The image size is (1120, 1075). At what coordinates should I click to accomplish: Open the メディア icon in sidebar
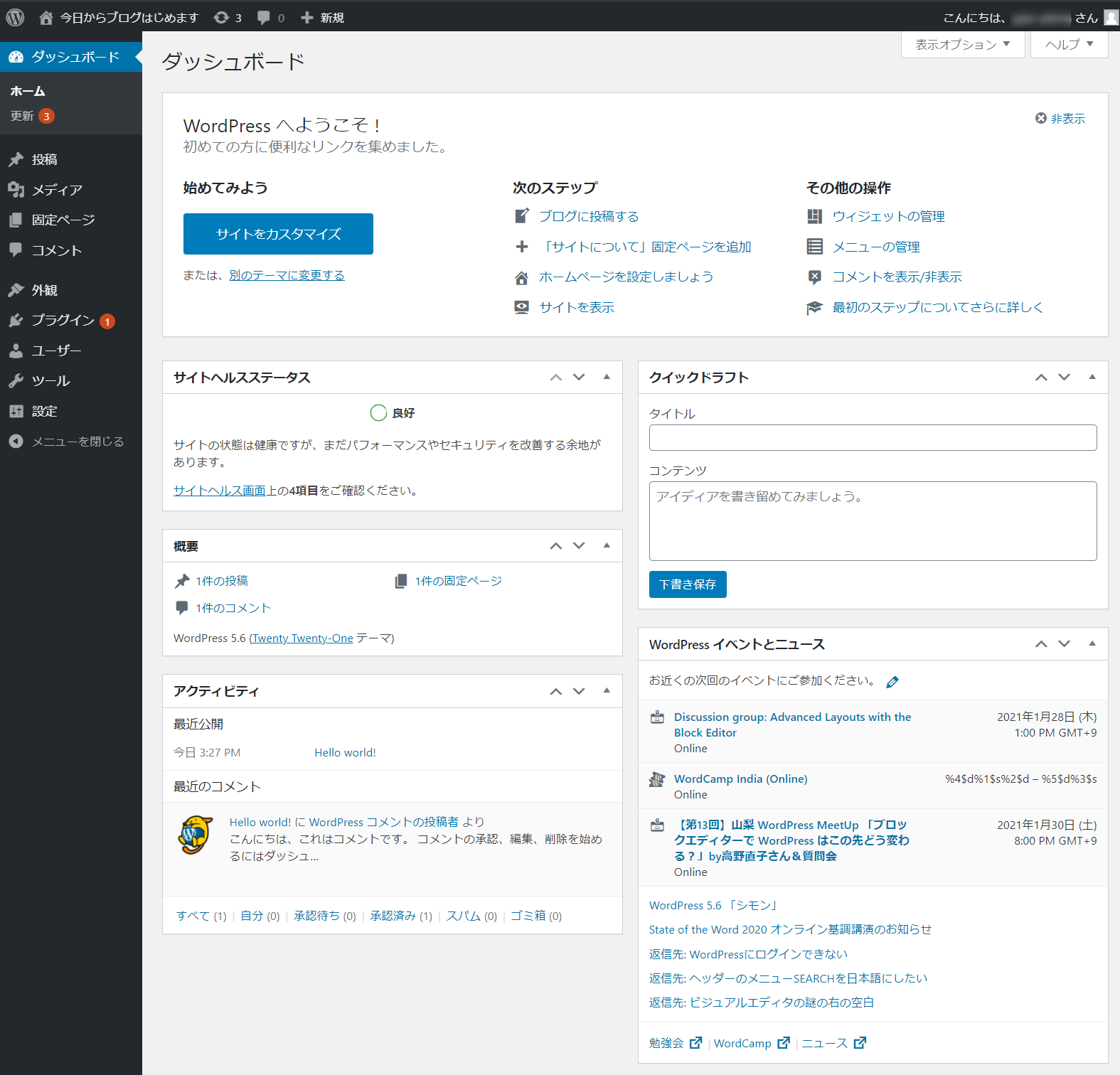point(16,189)
